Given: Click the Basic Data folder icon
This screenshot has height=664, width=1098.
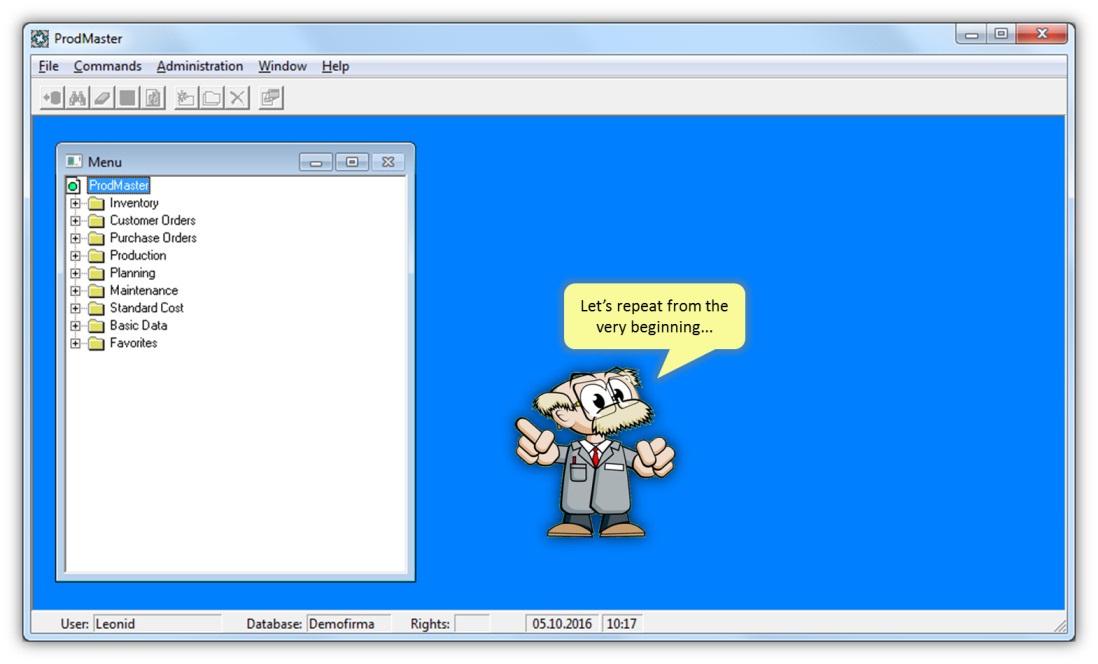Looking at the screenshot, I should [x=97, y=326].
